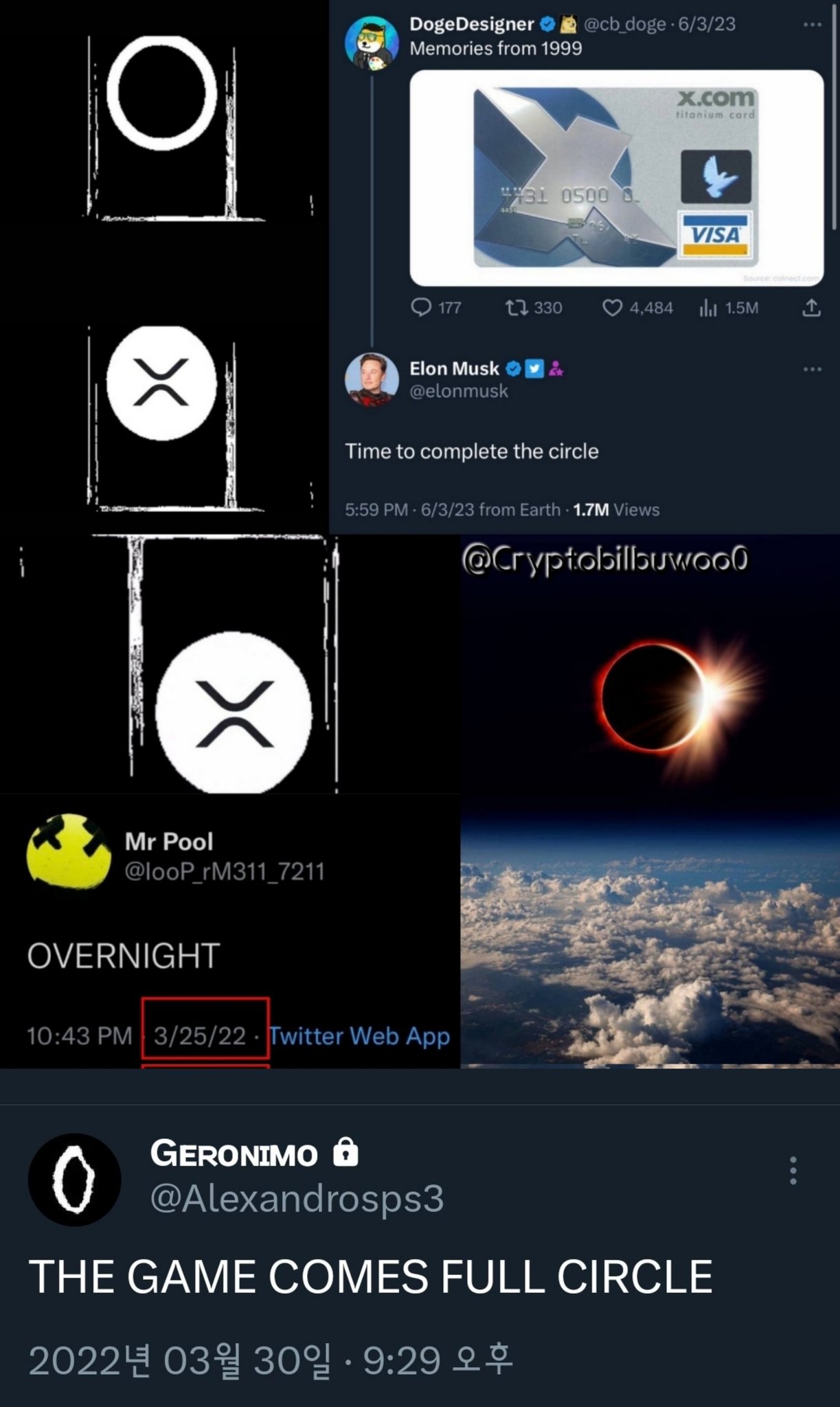Click the retweet icon showing 330
Screen dimensions: 840x1407
click(514, 307)
